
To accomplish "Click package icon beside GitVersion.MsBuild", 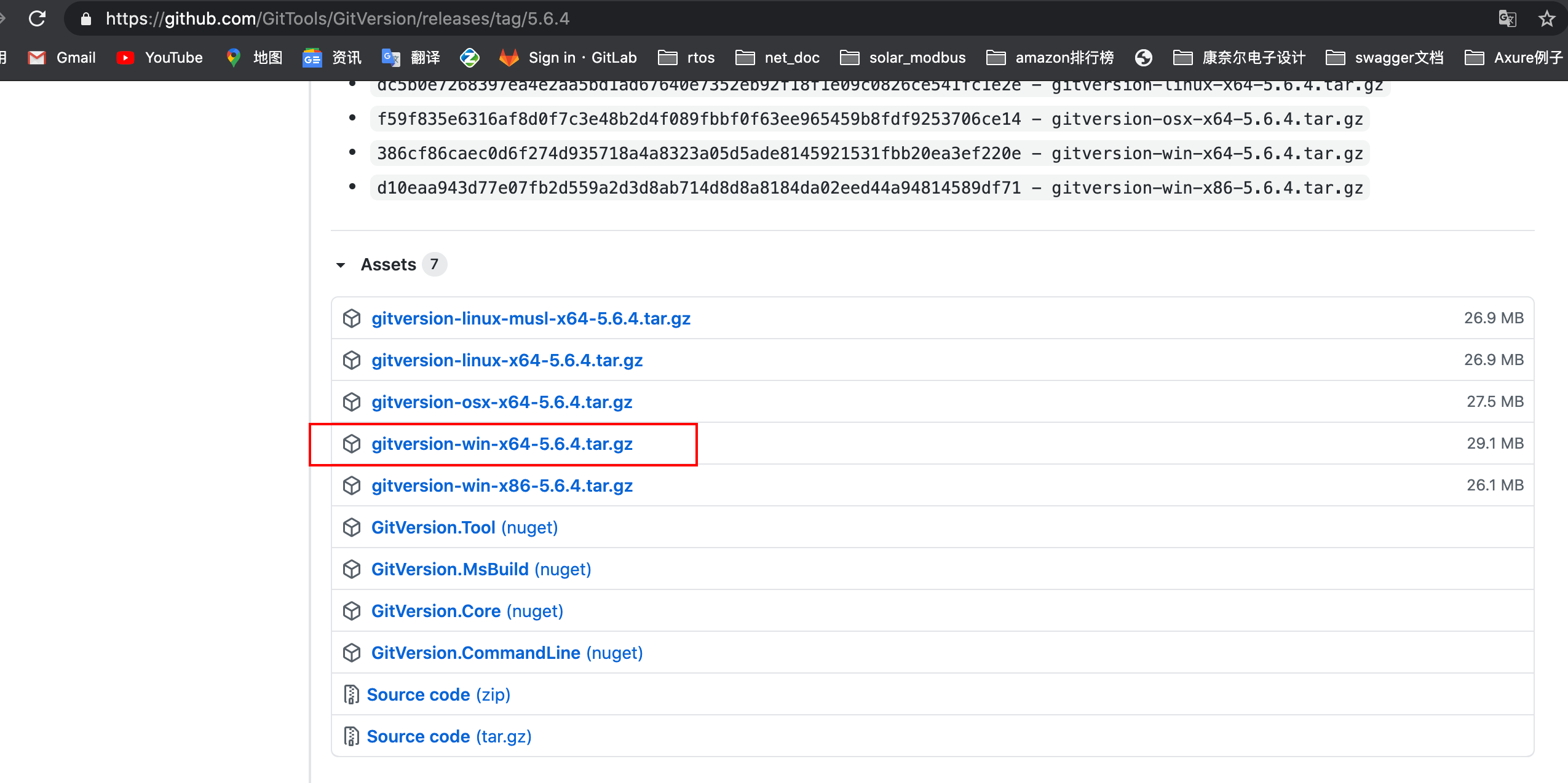I will point(352,569).
